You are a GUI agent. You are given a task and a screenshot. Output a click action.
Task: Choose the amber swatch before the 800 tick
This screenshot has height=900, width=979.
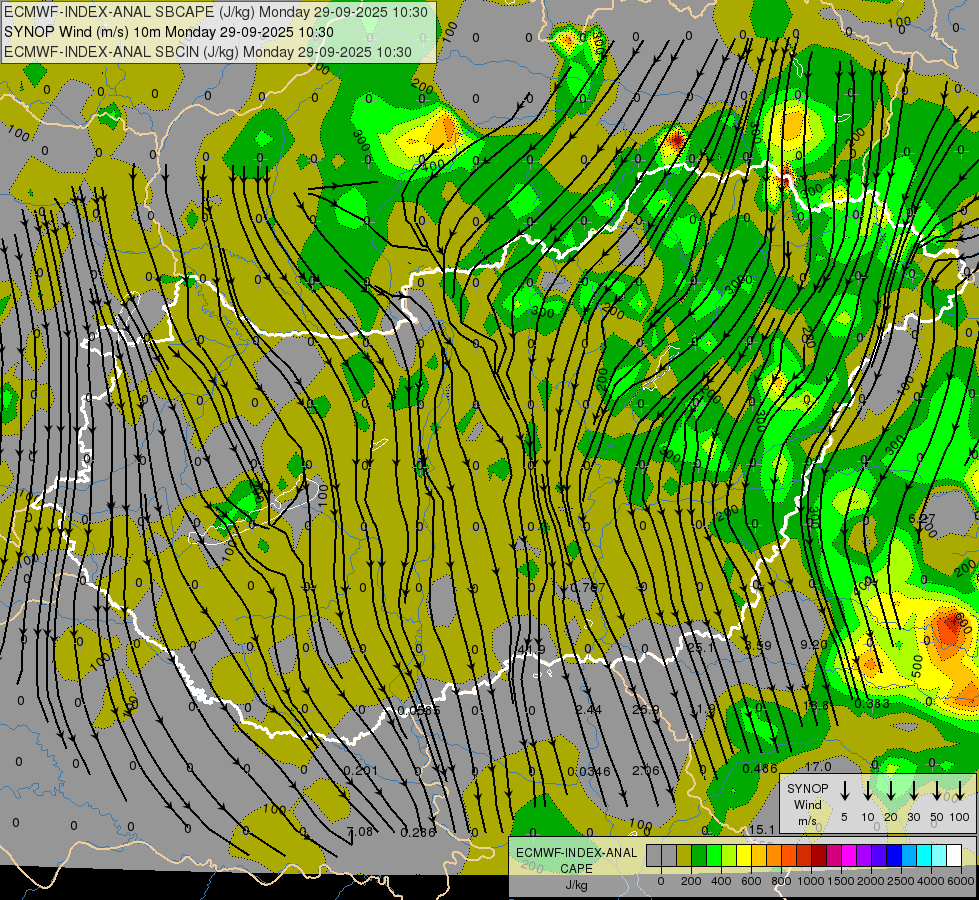click(759, 855)
